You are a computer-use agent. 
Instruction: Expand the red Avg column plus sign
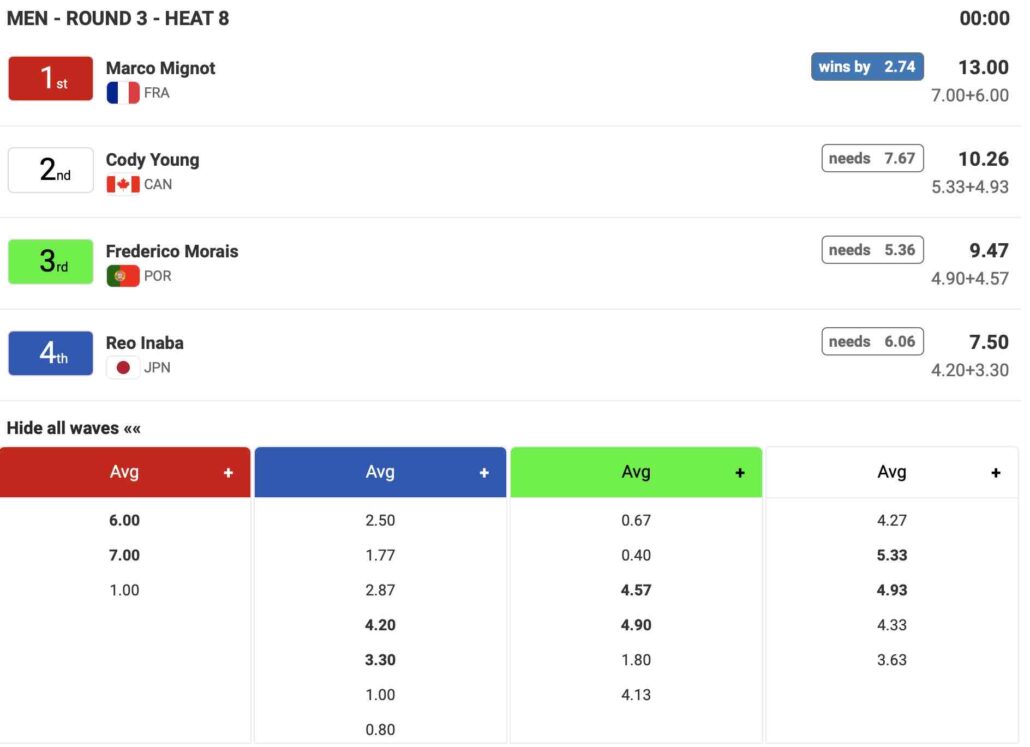[228, 473]
